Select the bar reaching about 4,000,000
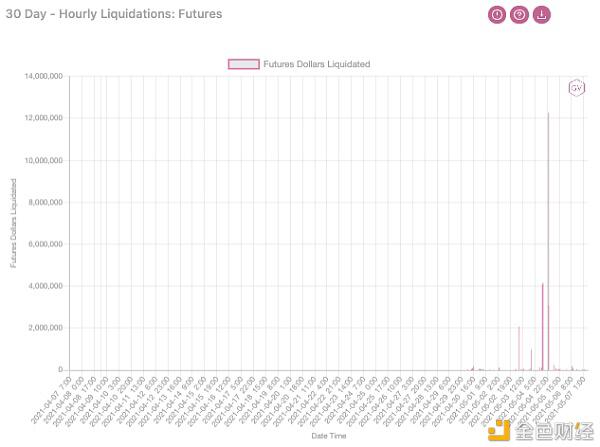 pos(543,326)
